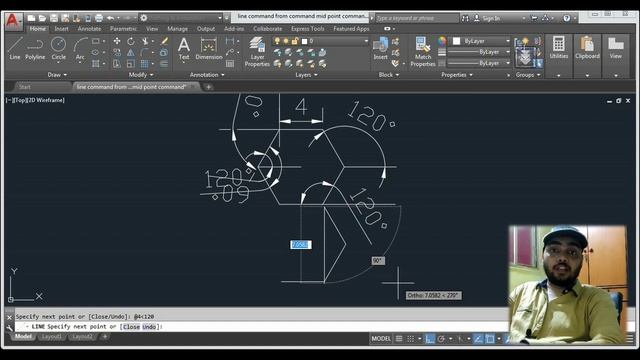640x360 pixels.
Task: Toggle object snap tracking in status bar
Action: [478, 339]
